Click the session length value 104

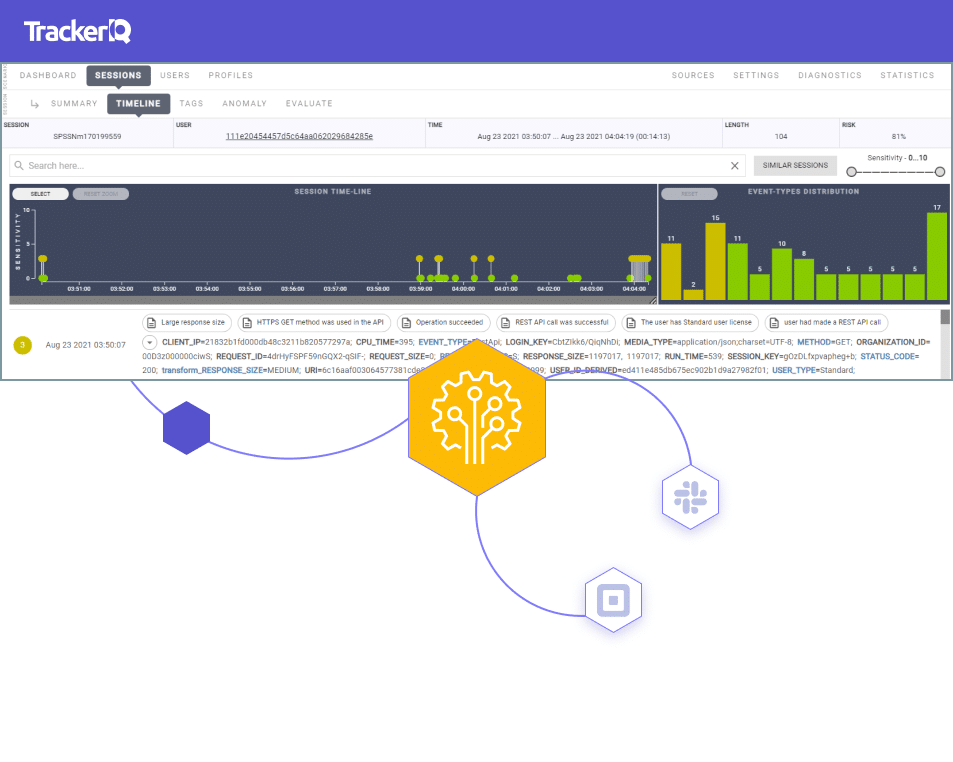(x=781, y=137)
